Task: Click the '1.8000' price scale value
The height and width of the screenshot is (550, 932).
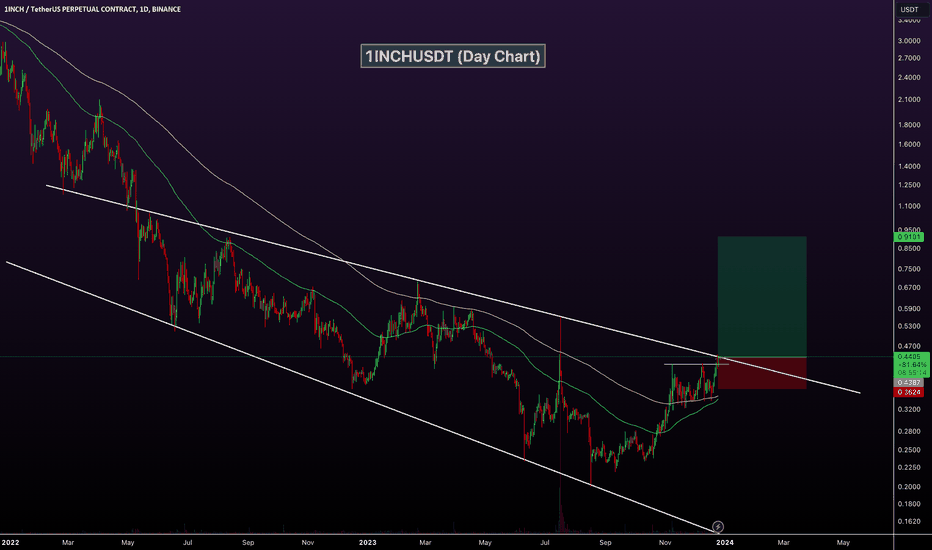Action: [x=909, y=125]
